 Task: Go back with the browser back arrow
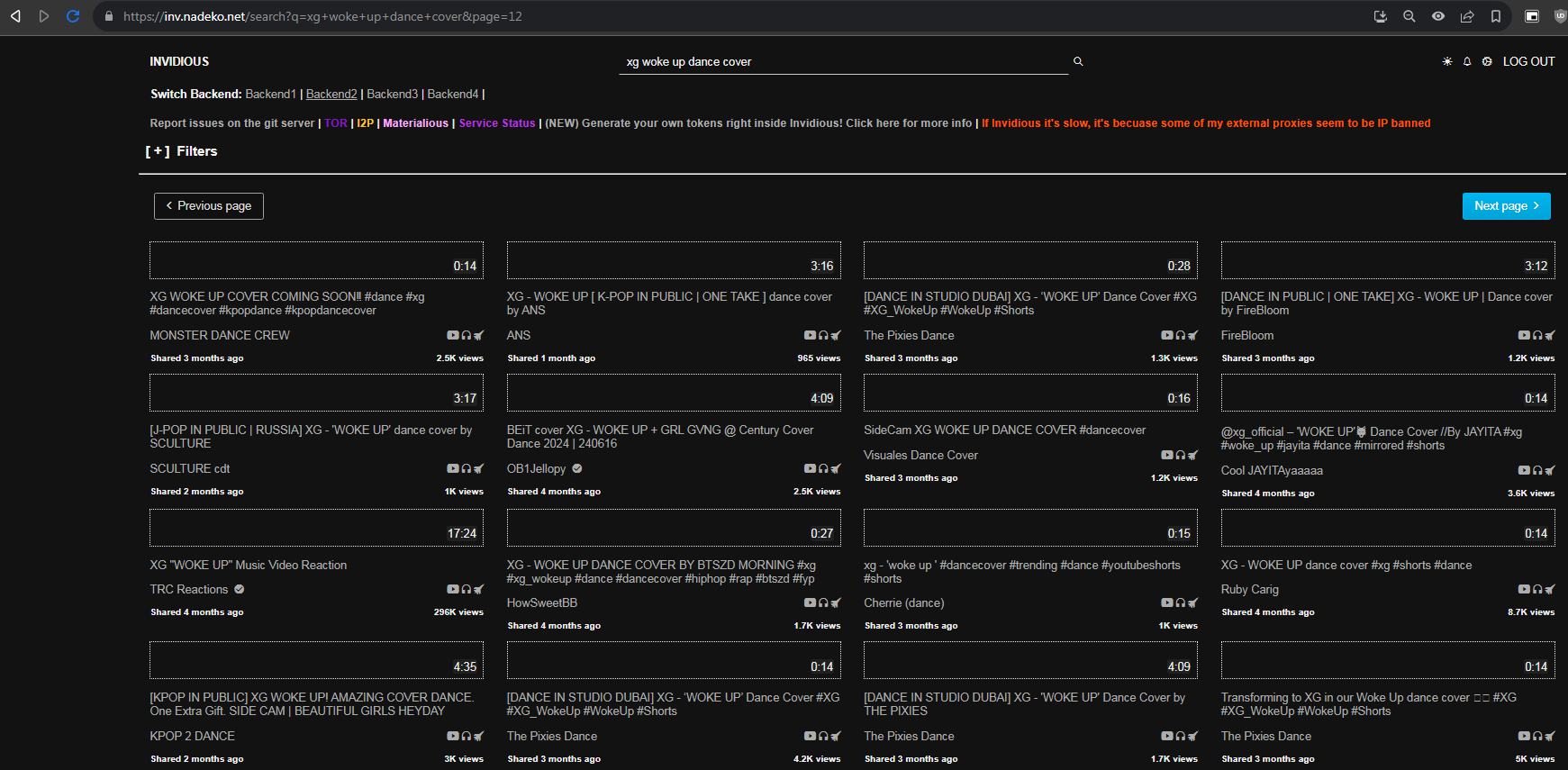point(15,16)
